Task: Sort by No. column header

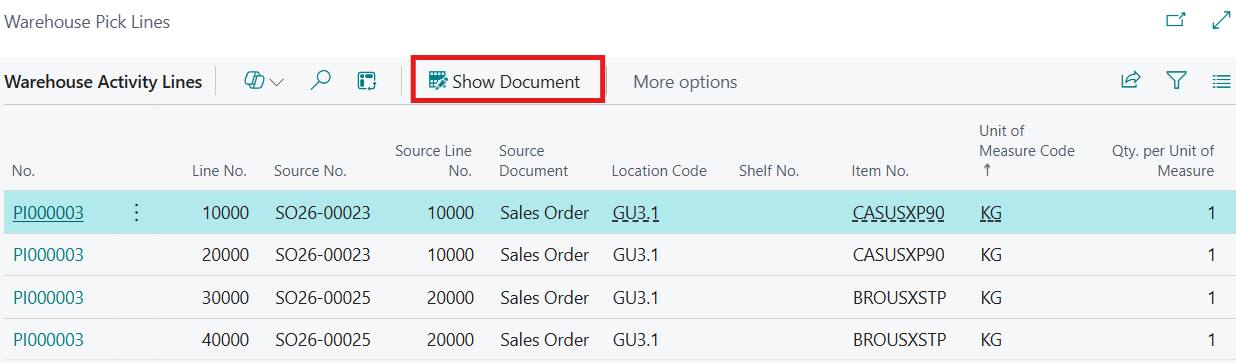Action: coord(24,171)
